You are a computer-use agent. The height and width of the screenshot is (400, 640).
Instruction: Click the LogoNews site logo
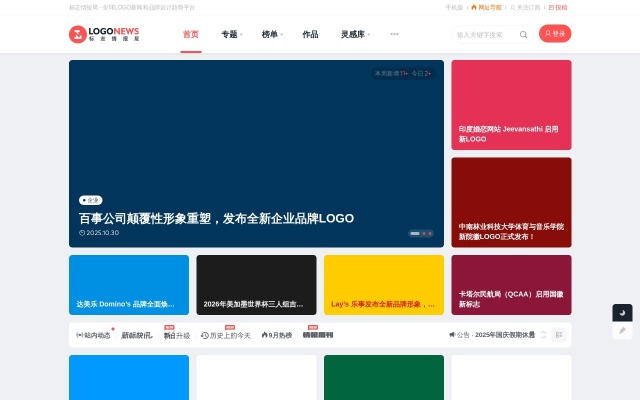coord(104,34)
